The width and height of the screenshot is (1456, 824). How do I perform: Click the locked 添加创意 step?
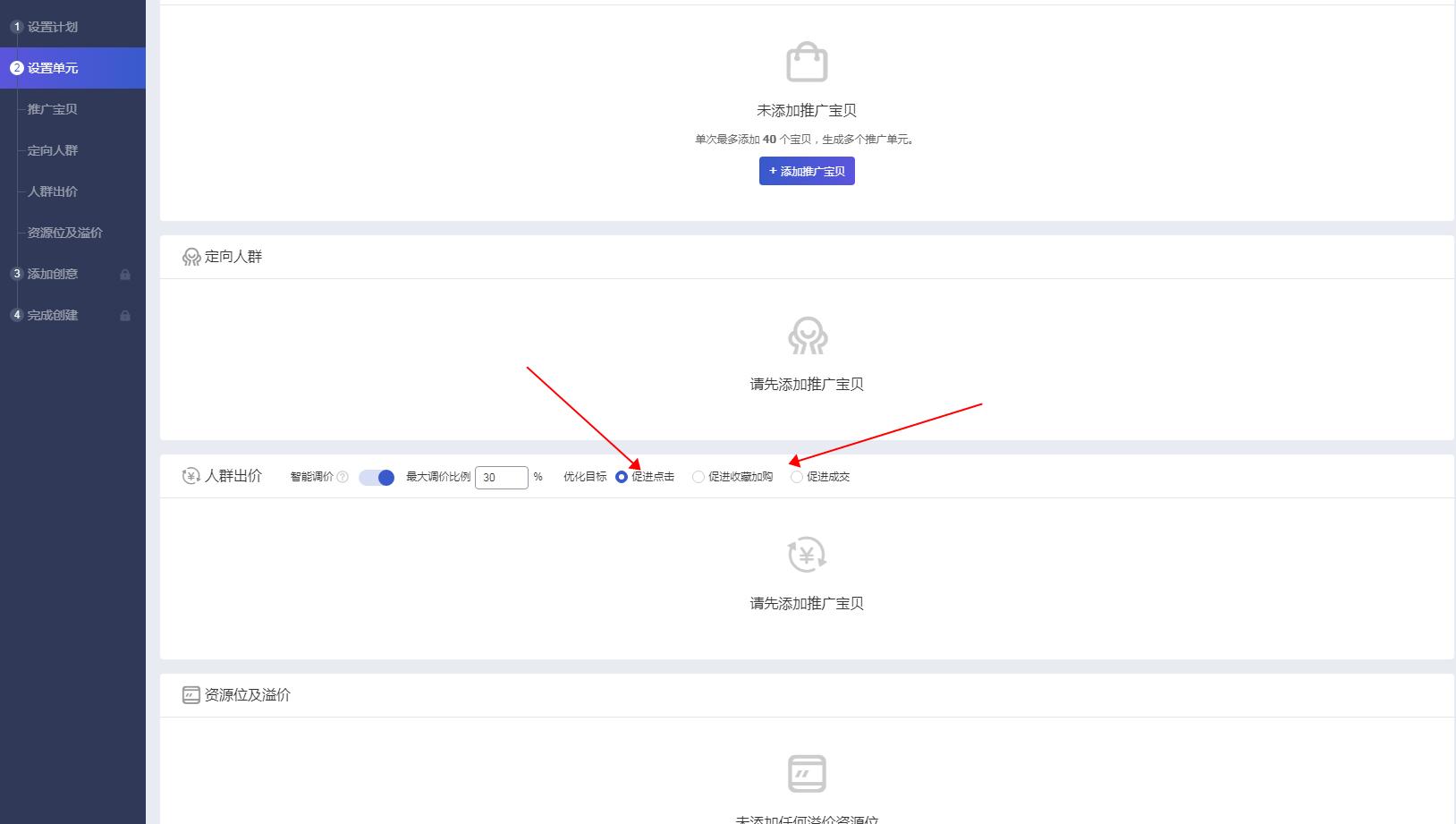coord(51,274)
